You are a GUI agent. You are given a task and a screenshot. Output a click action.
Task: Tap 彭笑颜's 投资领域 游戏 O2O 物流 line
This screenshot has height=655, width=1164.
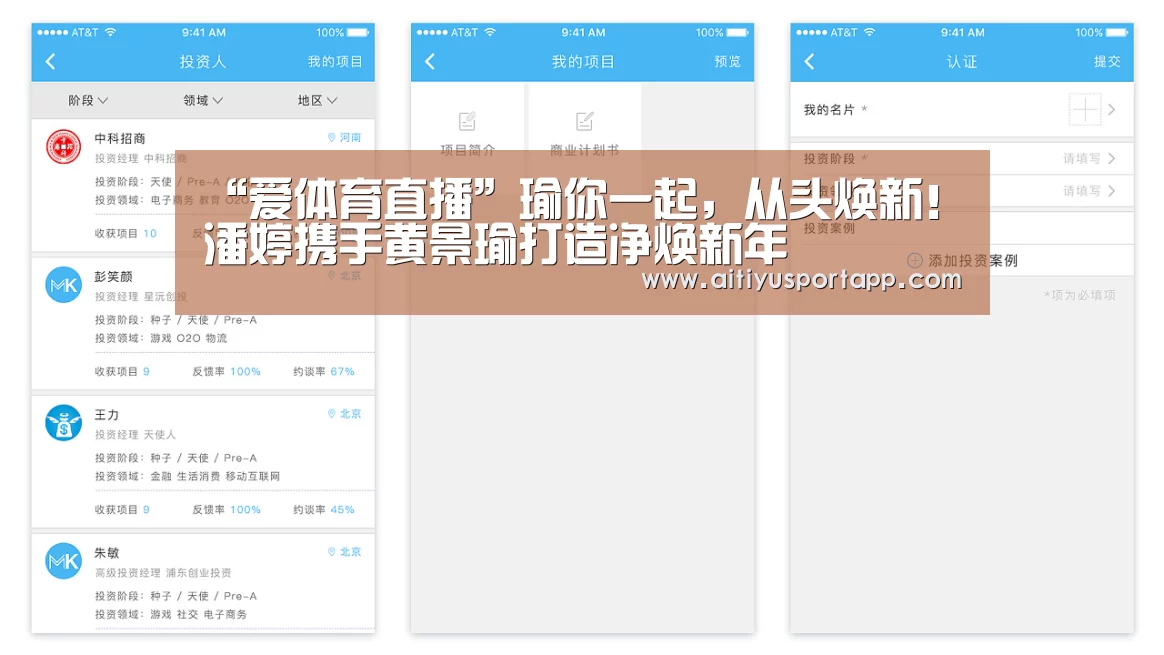pos(161,339)
